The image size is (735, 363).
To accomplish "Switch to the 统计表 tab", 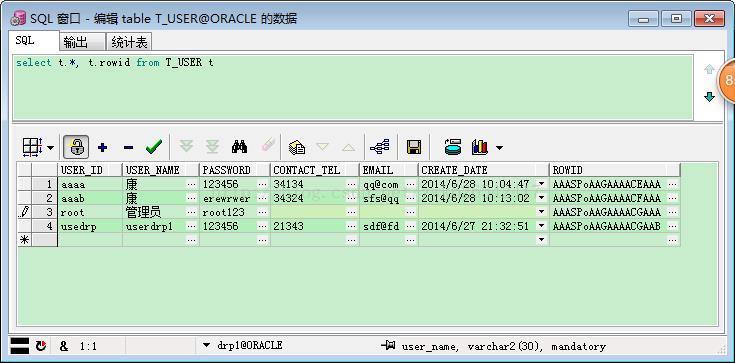I will click(129, 42).
